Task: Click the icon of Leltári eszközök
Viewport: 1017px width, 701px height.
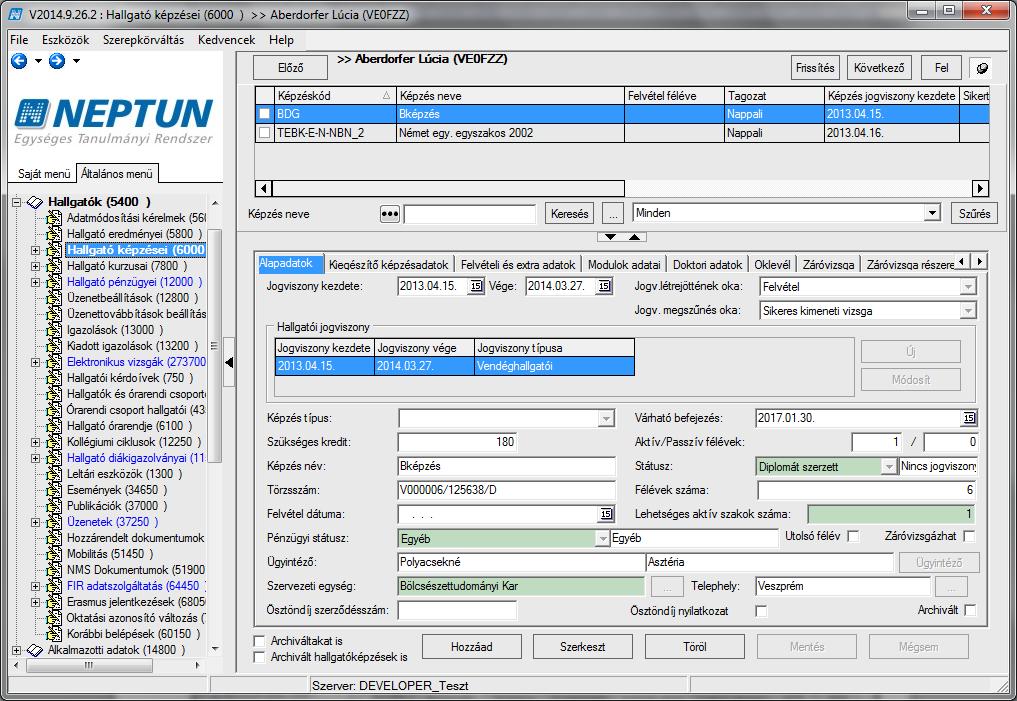Action: [54, 474]
